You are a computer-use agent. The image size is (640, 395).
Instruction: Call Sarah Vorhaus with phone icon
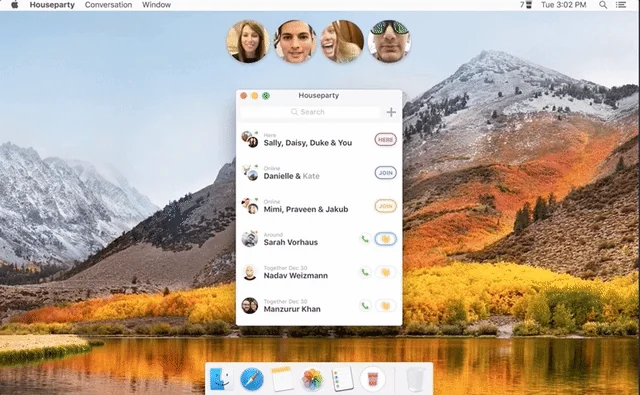click(x=365, y=239)
